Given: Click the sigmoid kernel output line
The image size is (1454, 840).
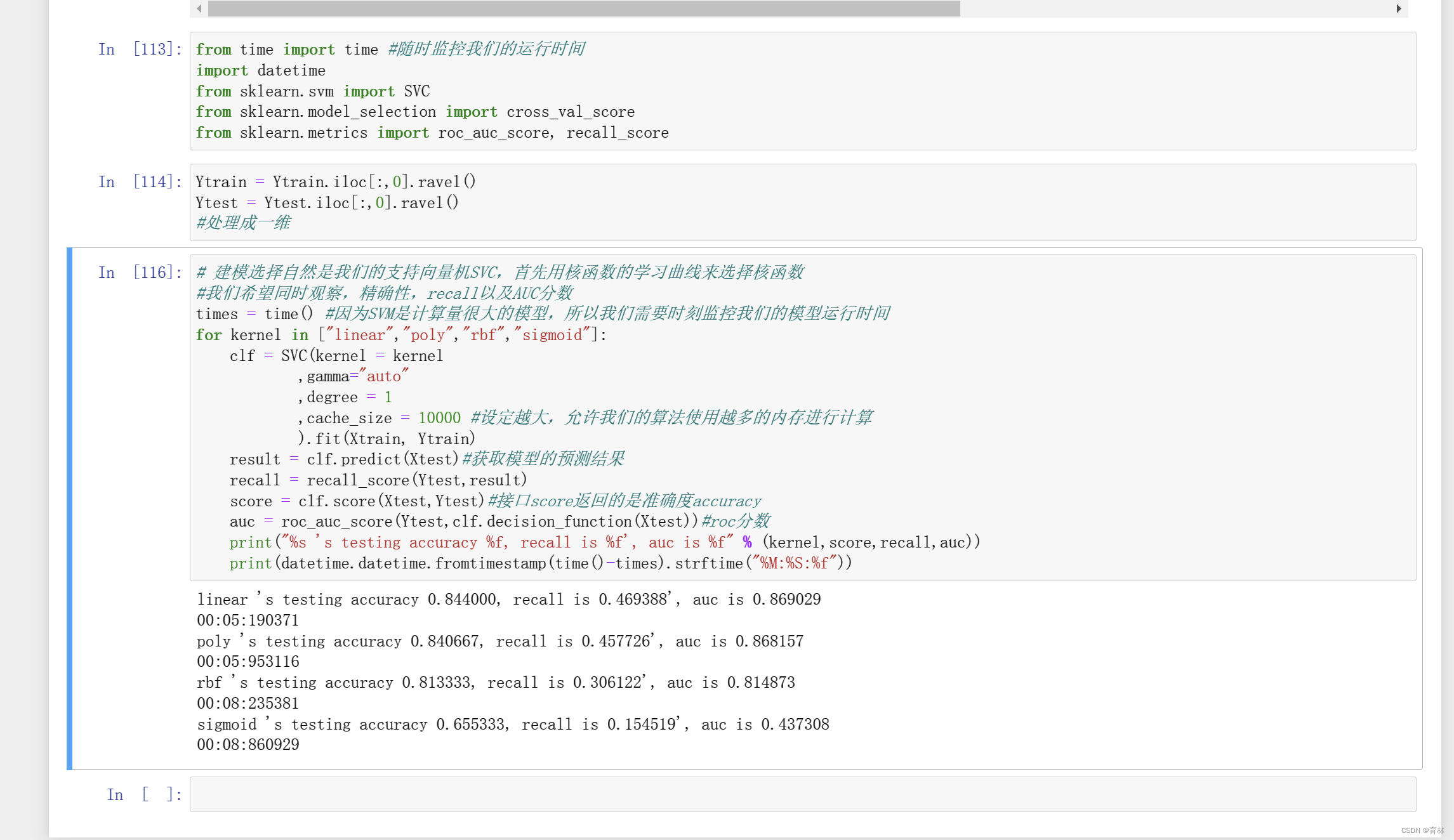Looking at the screenshot, I should 513,725.
